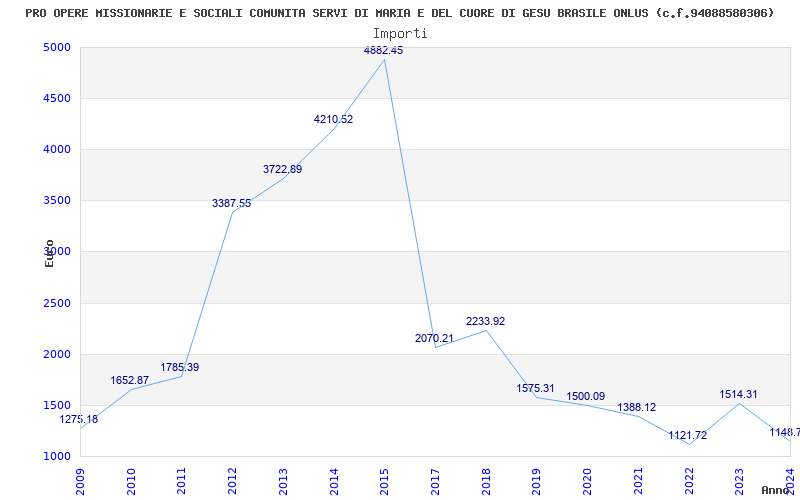
Task: Click the data label 4210.52
Action: click(x=333, y=120)
